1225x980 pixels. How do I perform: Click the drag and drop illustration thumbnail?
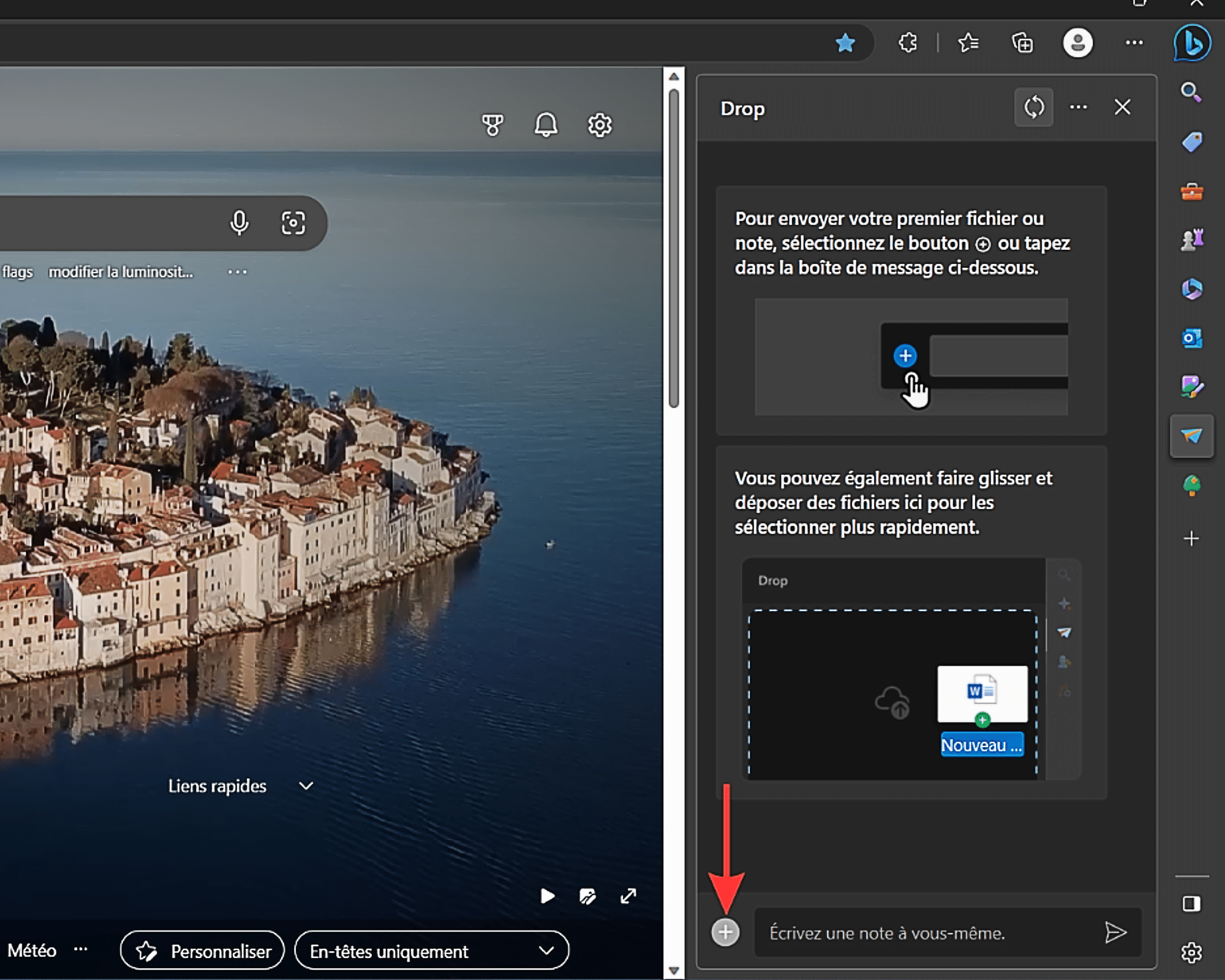[911, 668]
